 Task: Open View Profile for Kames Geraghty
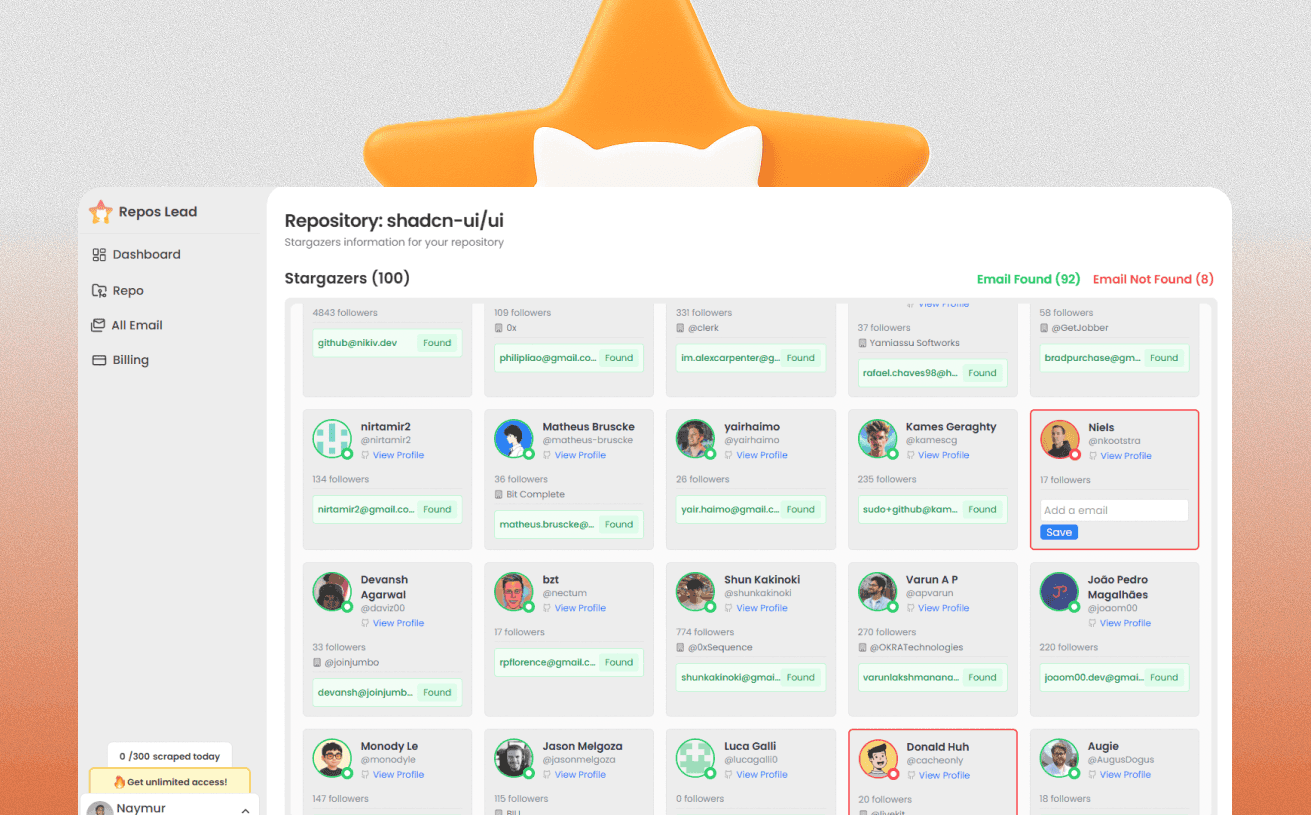(943, 455)
